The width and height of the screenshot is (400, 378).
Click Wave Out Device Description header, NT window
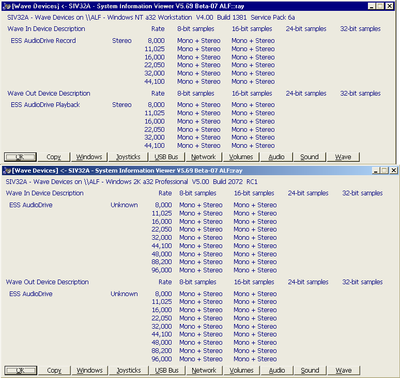49,93
